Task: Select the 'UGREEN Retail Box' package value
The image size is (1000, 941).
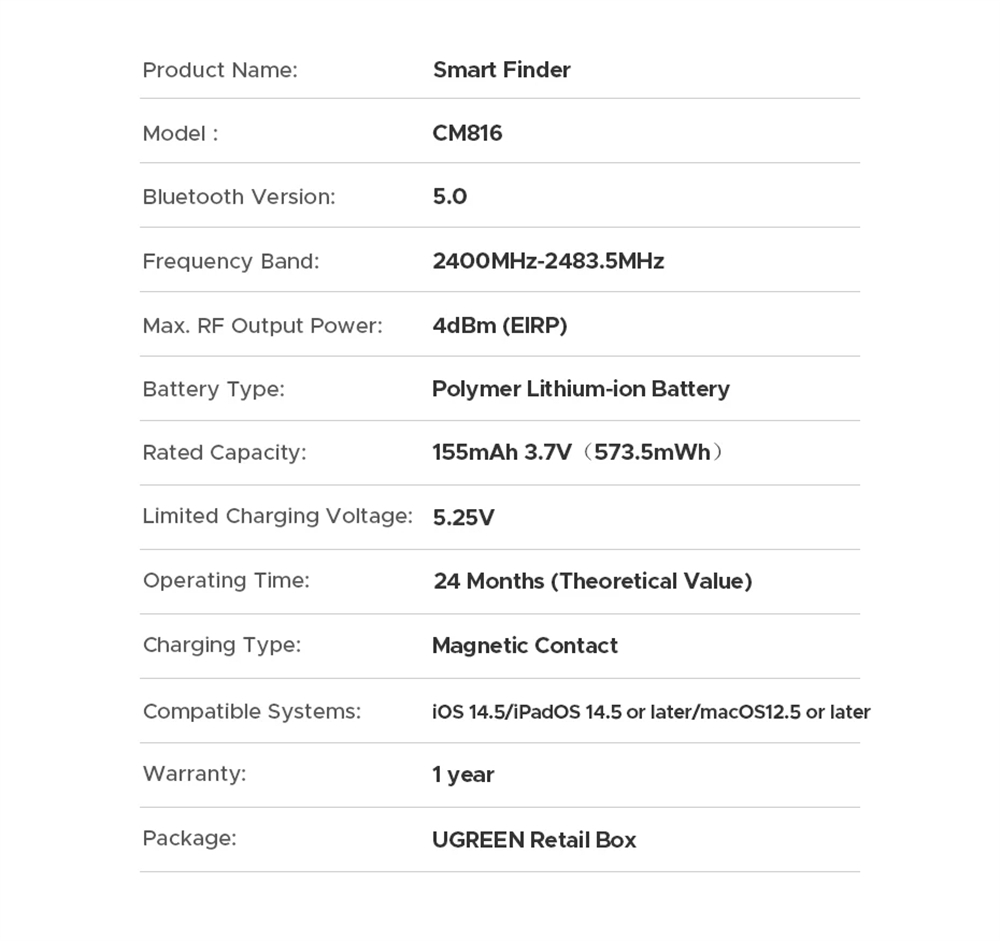Action: point(533,839)
